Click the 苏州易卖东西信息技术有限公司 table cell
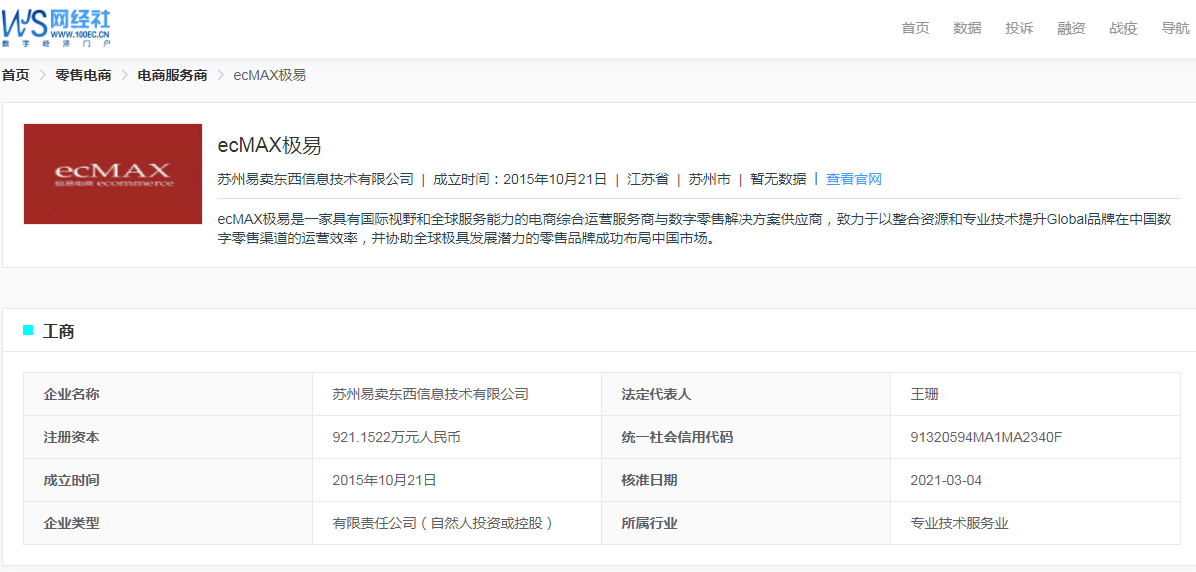Screen dimensions: 1196x572 click(x=457, y=394)
